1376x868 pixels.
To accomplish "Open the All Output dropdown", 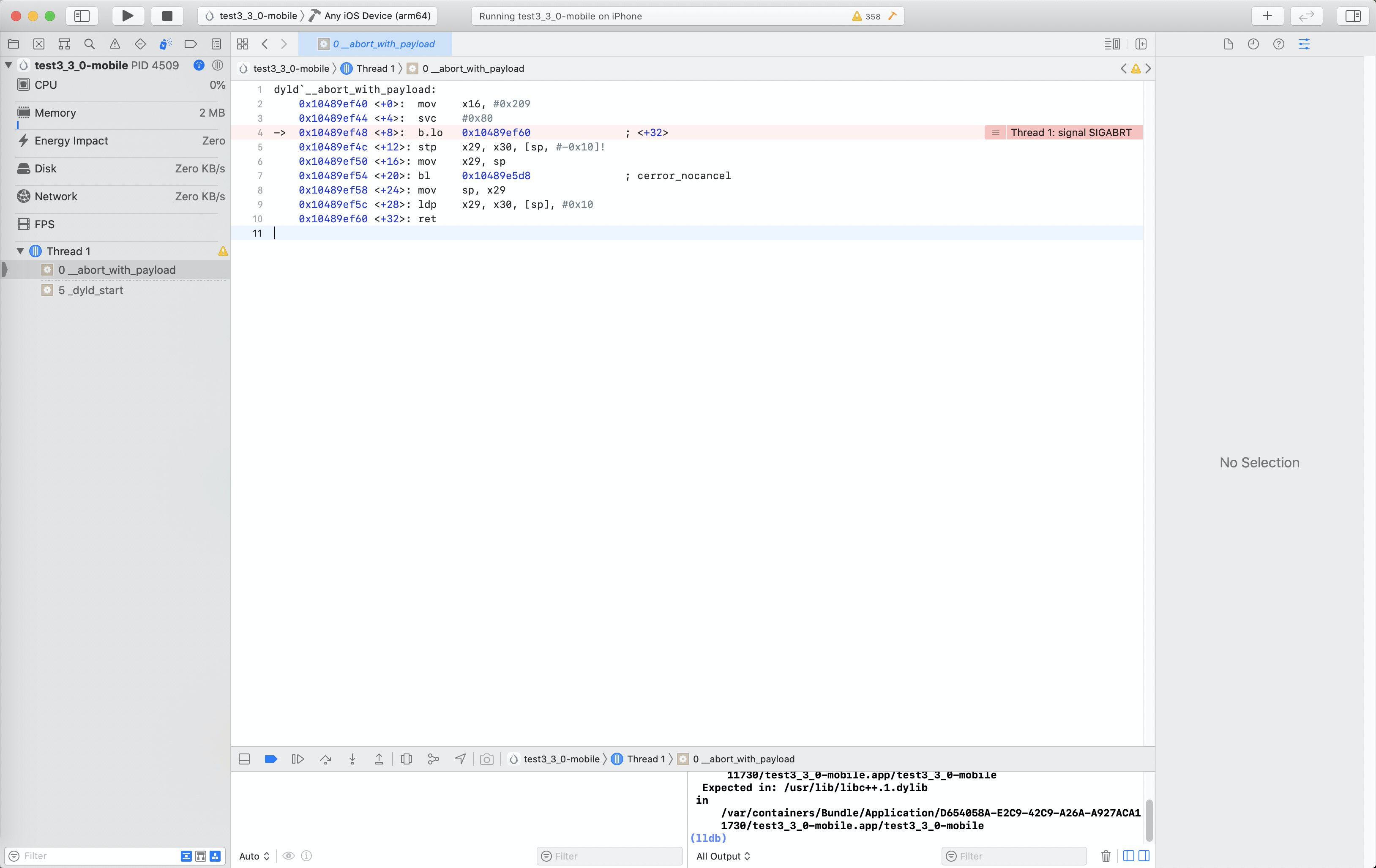I will click(x=723, y=856).
